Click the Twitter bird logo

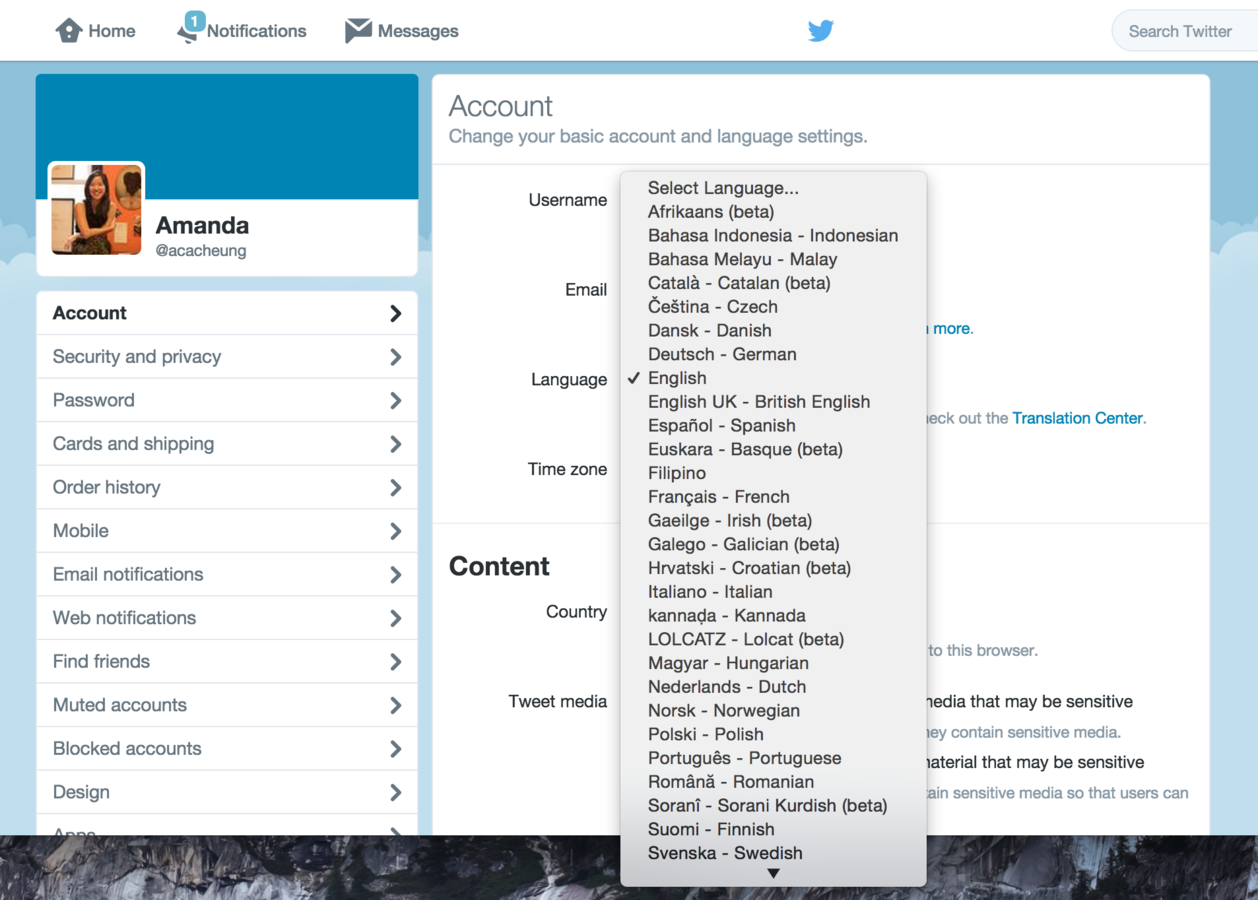coord(821,31)
